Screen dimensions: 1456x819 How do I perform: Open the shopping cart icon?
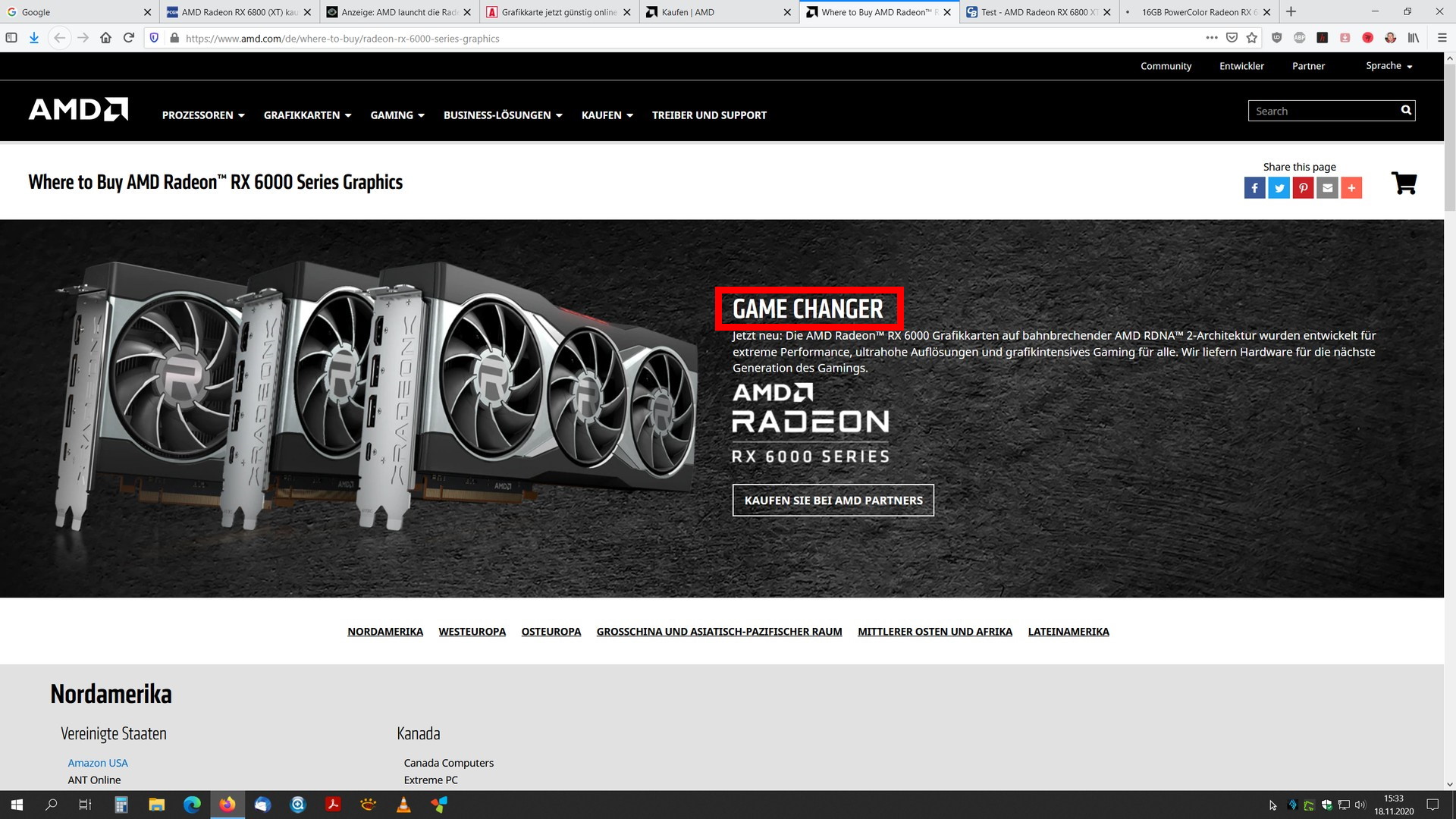pos(1404,183)
